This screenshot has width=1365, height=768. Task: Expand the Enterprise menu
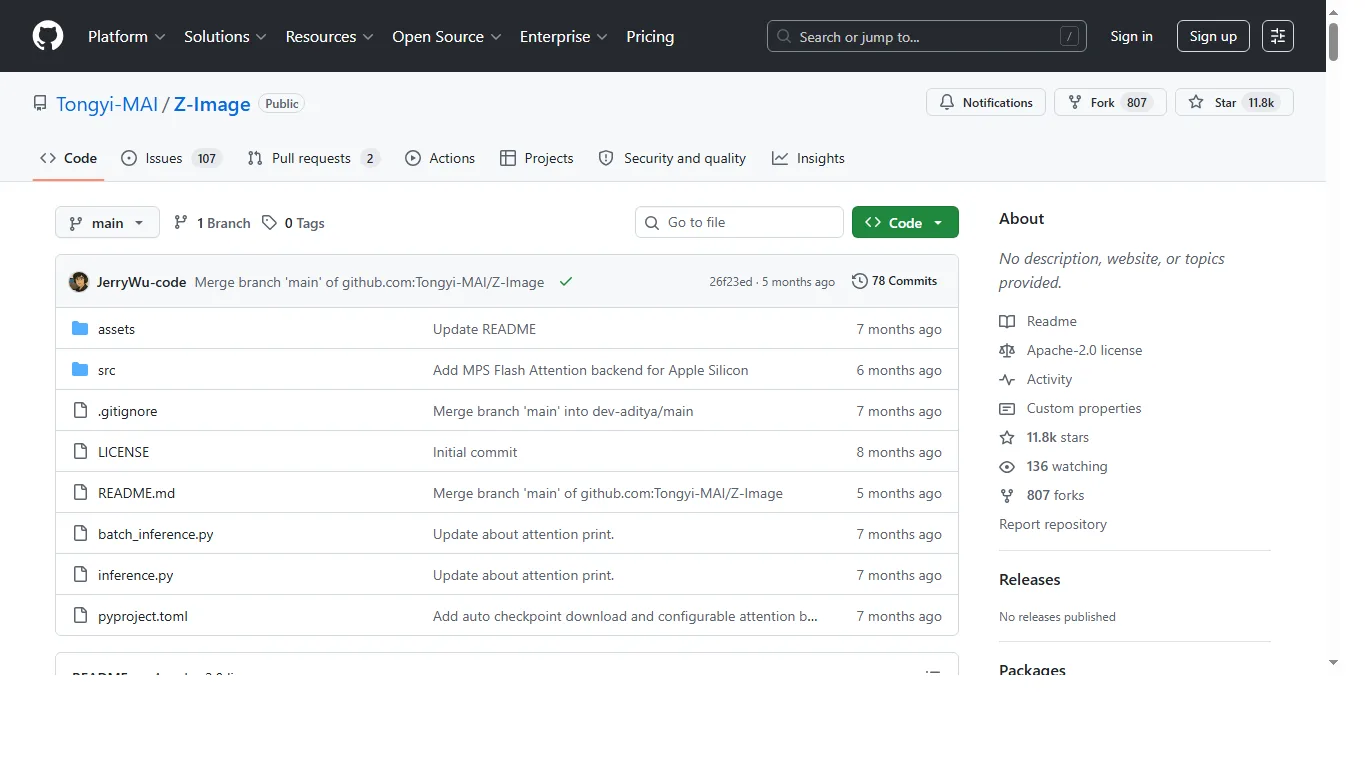564,36
